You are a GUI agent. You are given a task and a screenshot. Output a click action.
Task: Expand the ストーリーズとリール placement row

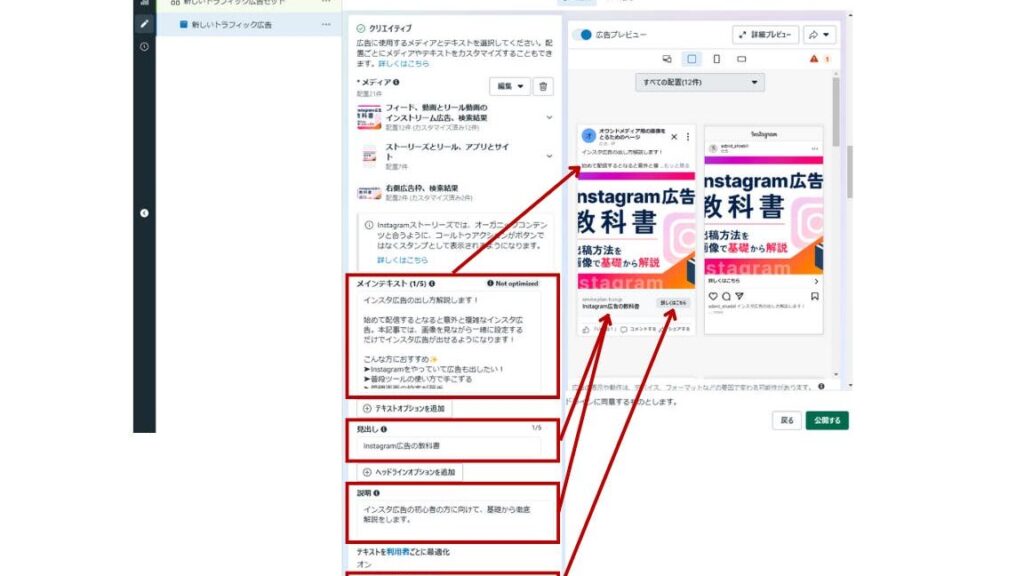(549, 156)
